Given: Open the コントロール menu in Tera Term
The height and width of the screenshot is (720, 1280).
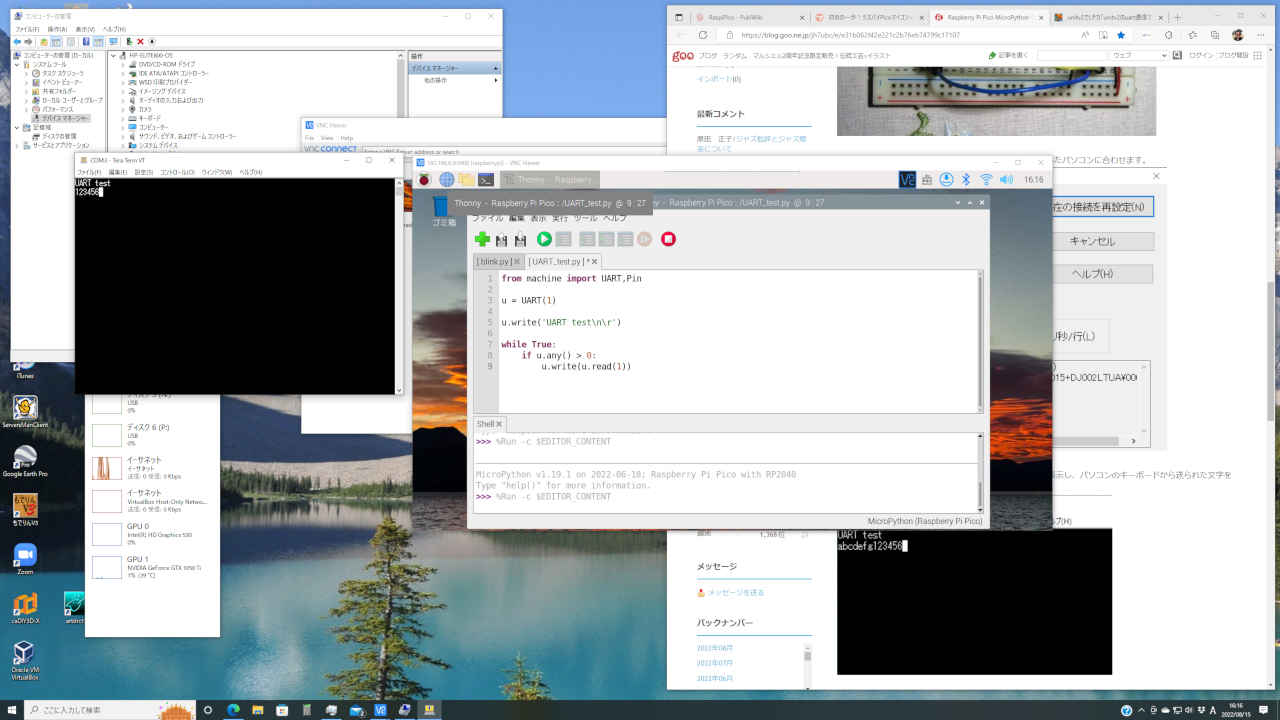Looking at the screenshot, I should coord(177,172).
